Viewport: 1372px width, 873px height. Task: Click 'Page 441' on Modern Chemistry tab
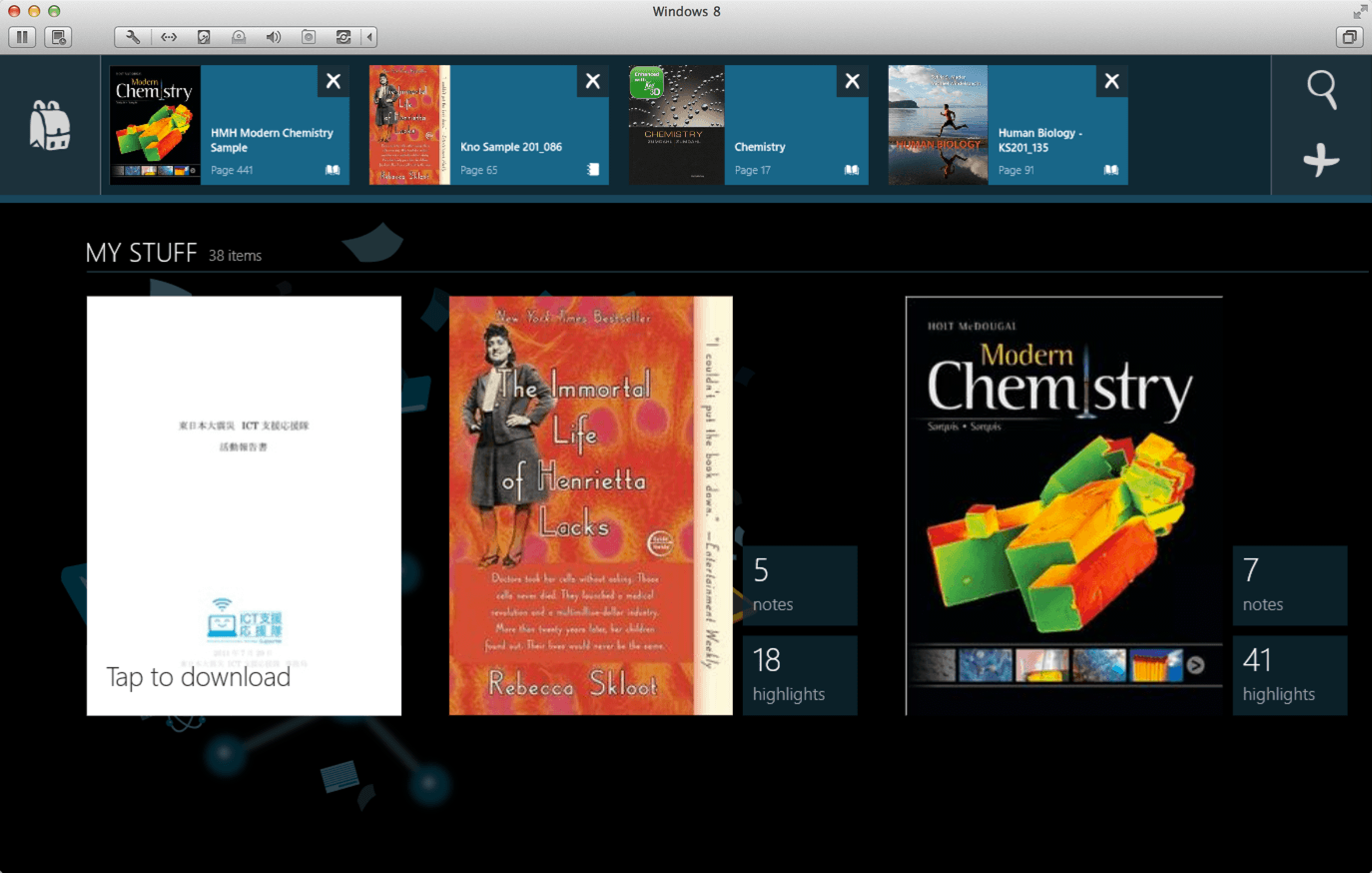(232, 170)
